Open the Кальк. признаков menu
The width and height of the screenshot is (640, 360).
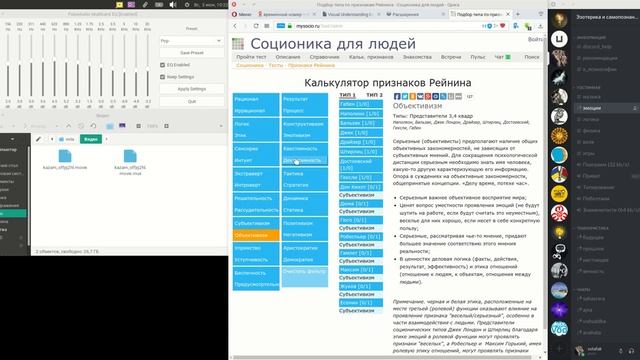click(x=371, y=57)
